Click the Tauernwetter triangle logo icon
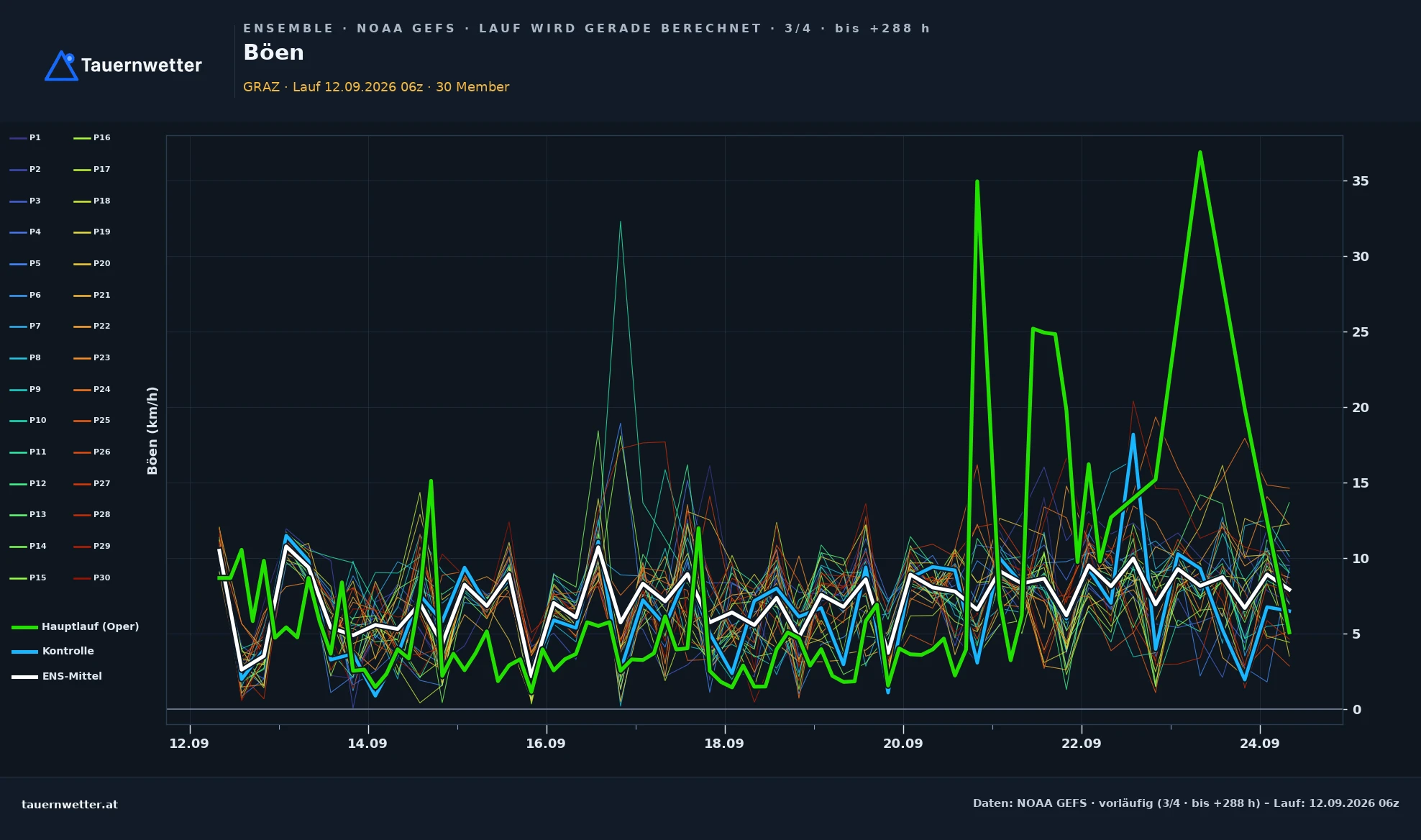 (x=61, y=65)
